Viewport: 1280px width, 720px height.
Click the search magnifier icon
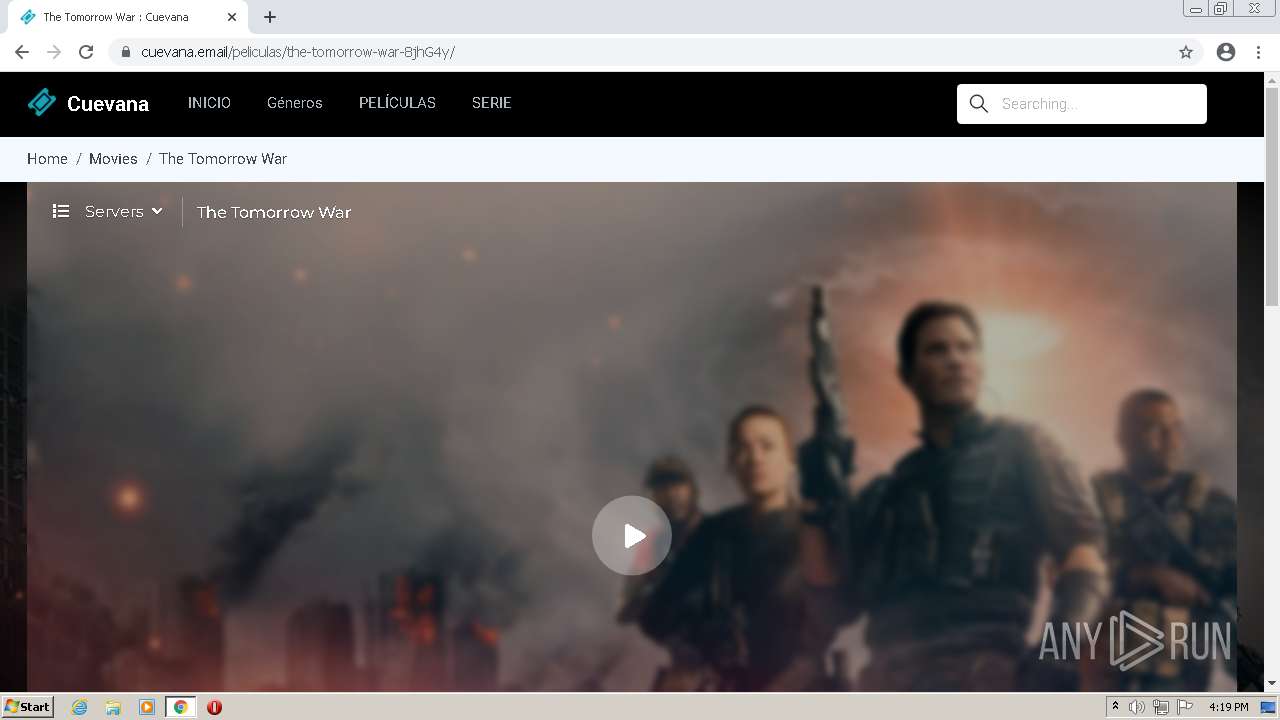979,104
